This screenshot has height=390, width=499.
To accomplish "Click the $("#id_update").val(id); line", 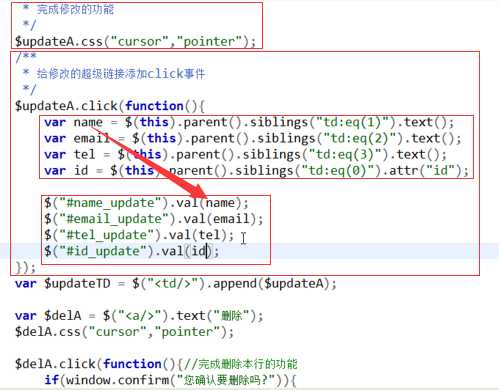I will pyautogui.click(x=132, y=251).
